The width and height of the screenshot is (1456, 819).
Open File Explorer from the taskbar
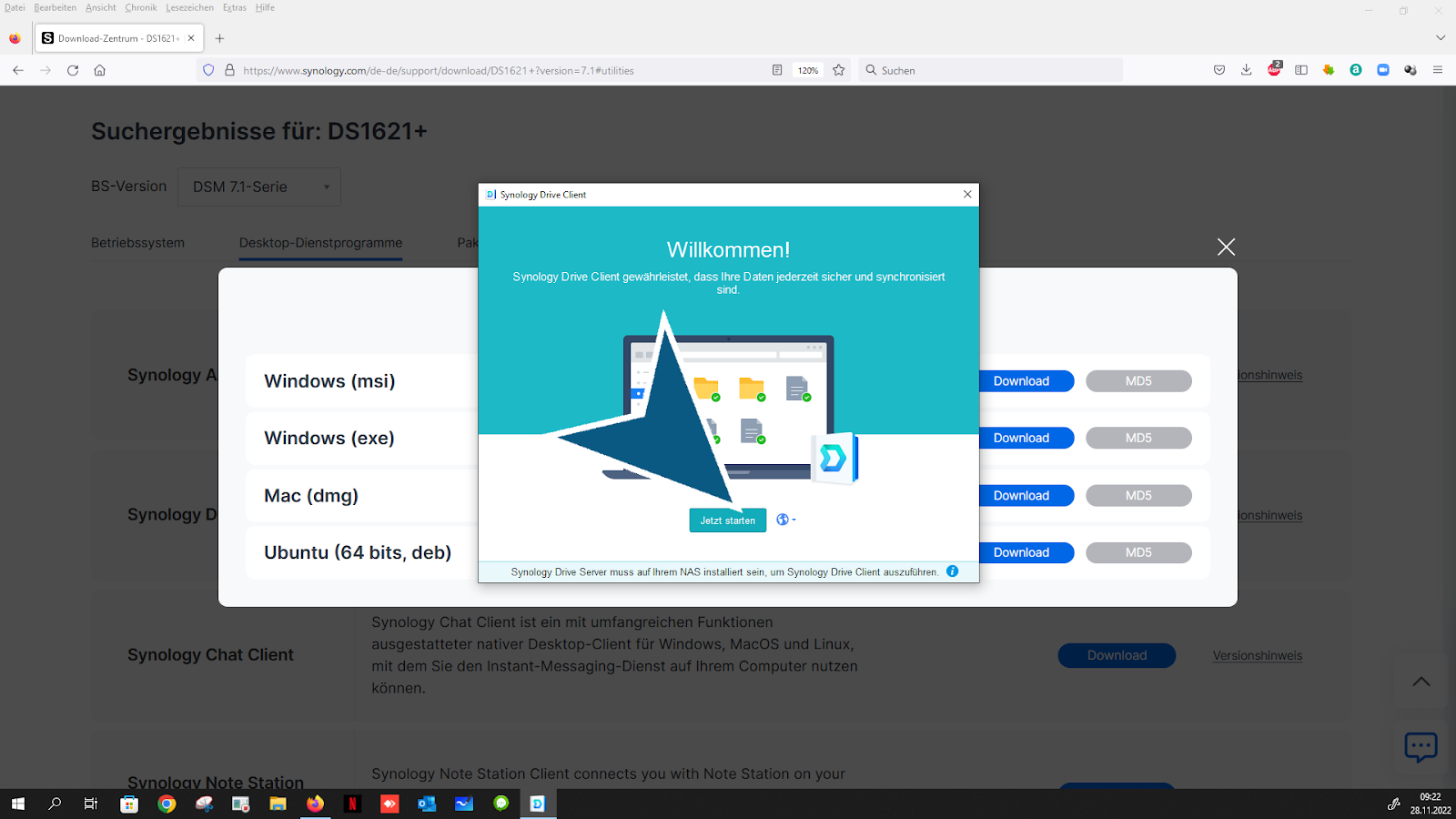(x=278, y=804)
